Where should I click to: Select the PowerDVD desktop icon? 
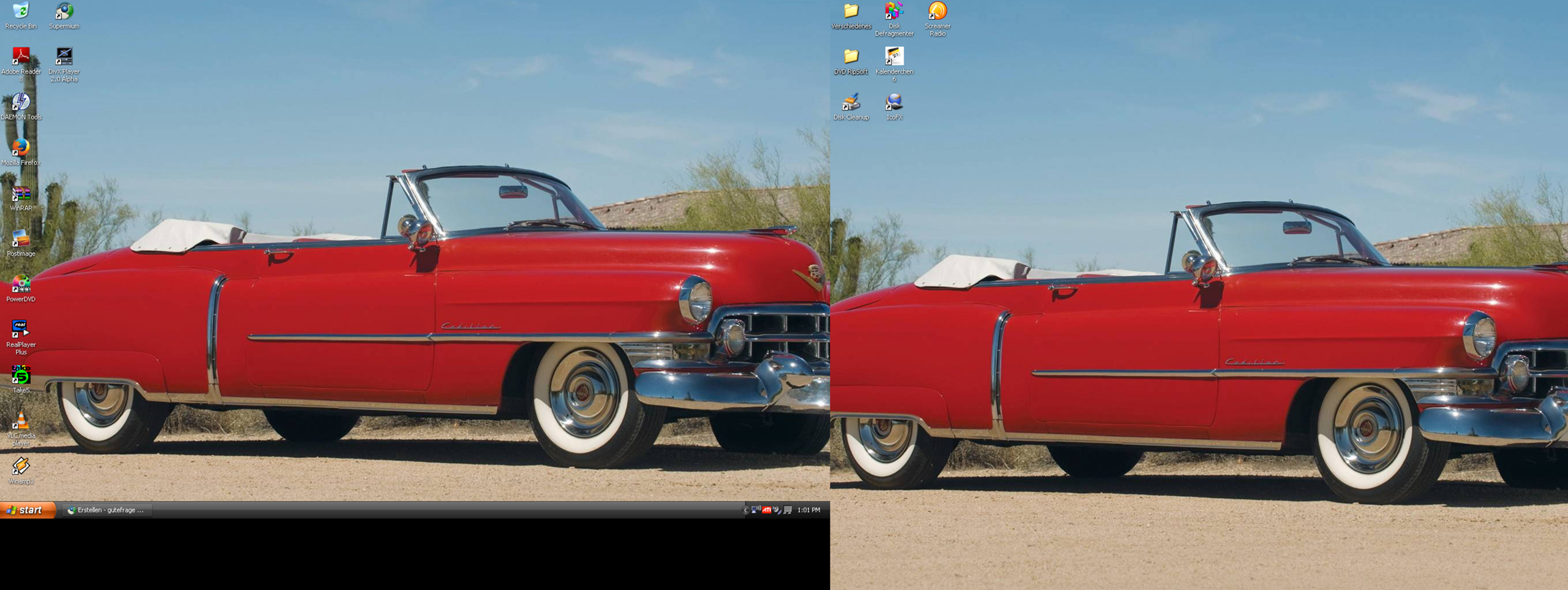coord(21,289)
